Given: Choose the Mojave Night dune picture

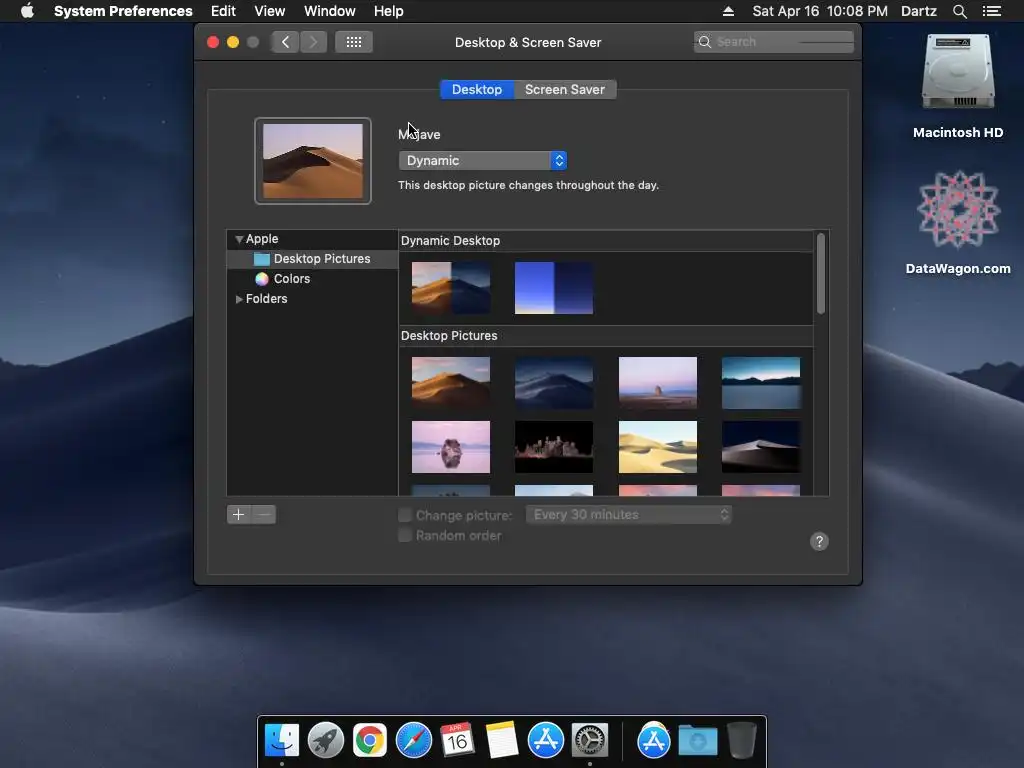Looking at the screenshot, I should [554, 383].
